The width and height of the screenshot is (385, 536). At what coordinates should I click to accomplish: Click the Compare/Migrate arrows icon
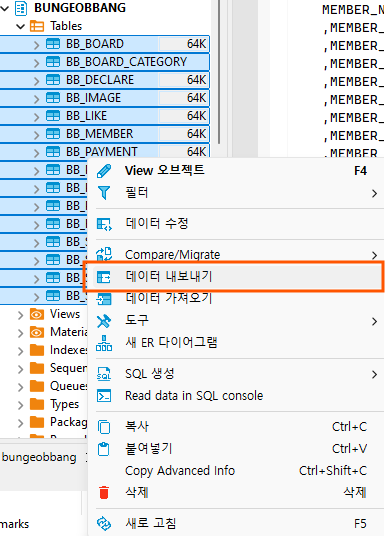pos(104,255)
